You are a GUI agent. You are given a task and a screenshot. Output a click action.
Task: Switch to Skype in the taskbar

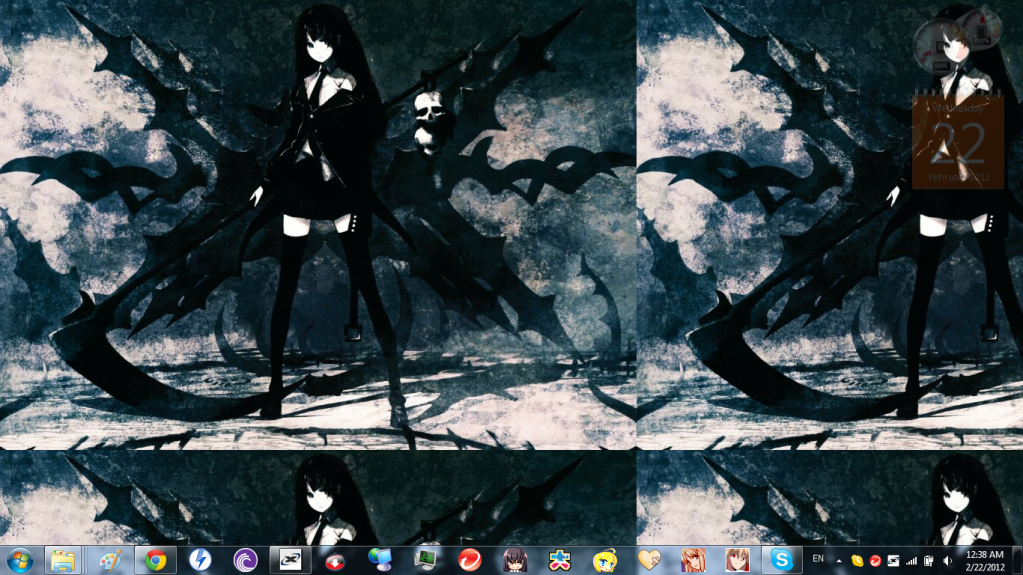tap(782, 560)
